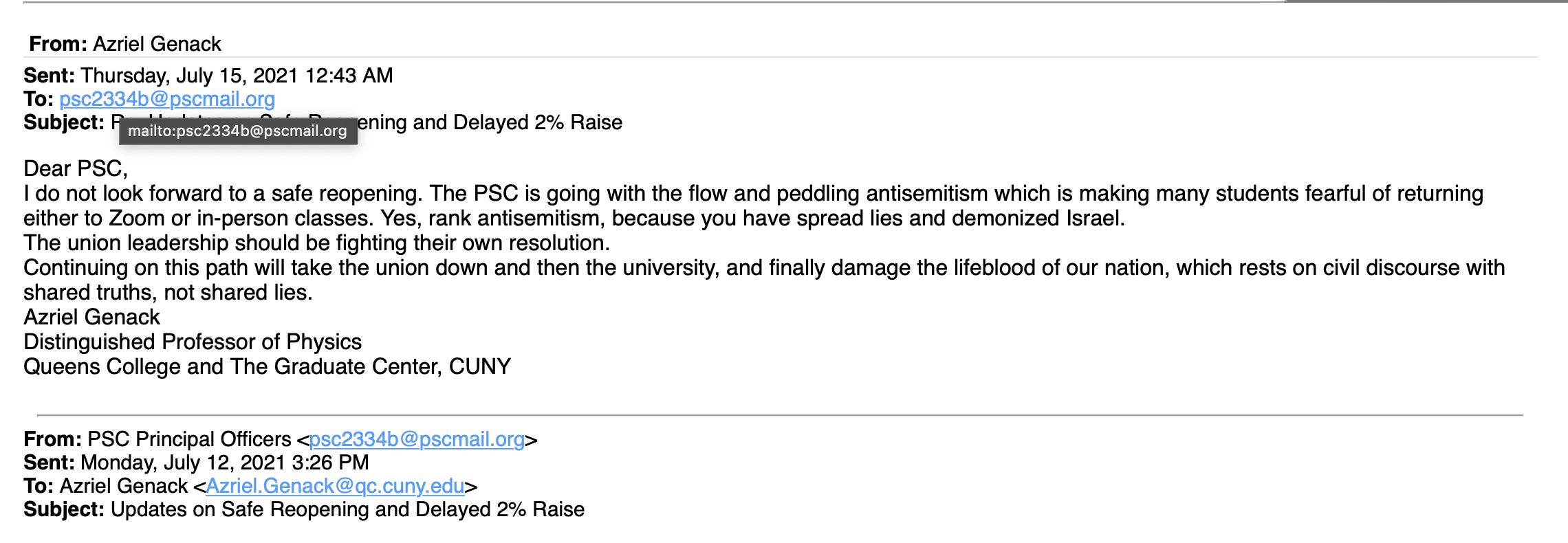Click the Distinguished Professor of Physics signature line
Image resolution: width=1568 pixels, height=543 pixels.
coord(193,342)
